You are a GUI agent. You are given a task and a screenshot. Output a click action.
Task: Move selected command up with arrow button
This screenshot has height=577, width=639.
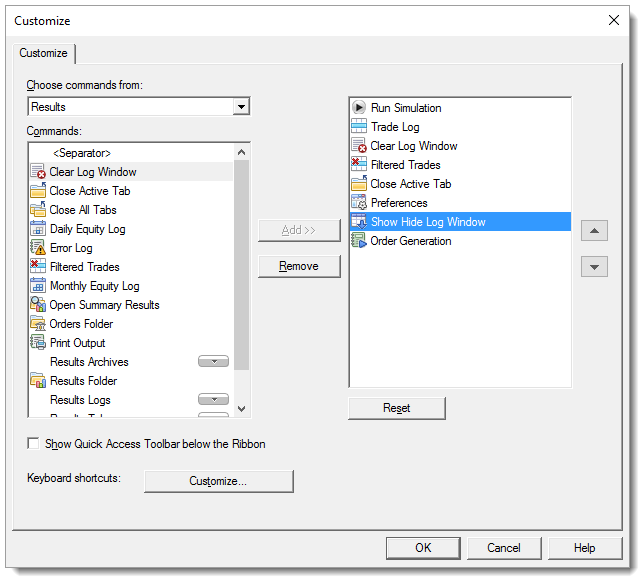pyautogui.click(x=594, y=232)
